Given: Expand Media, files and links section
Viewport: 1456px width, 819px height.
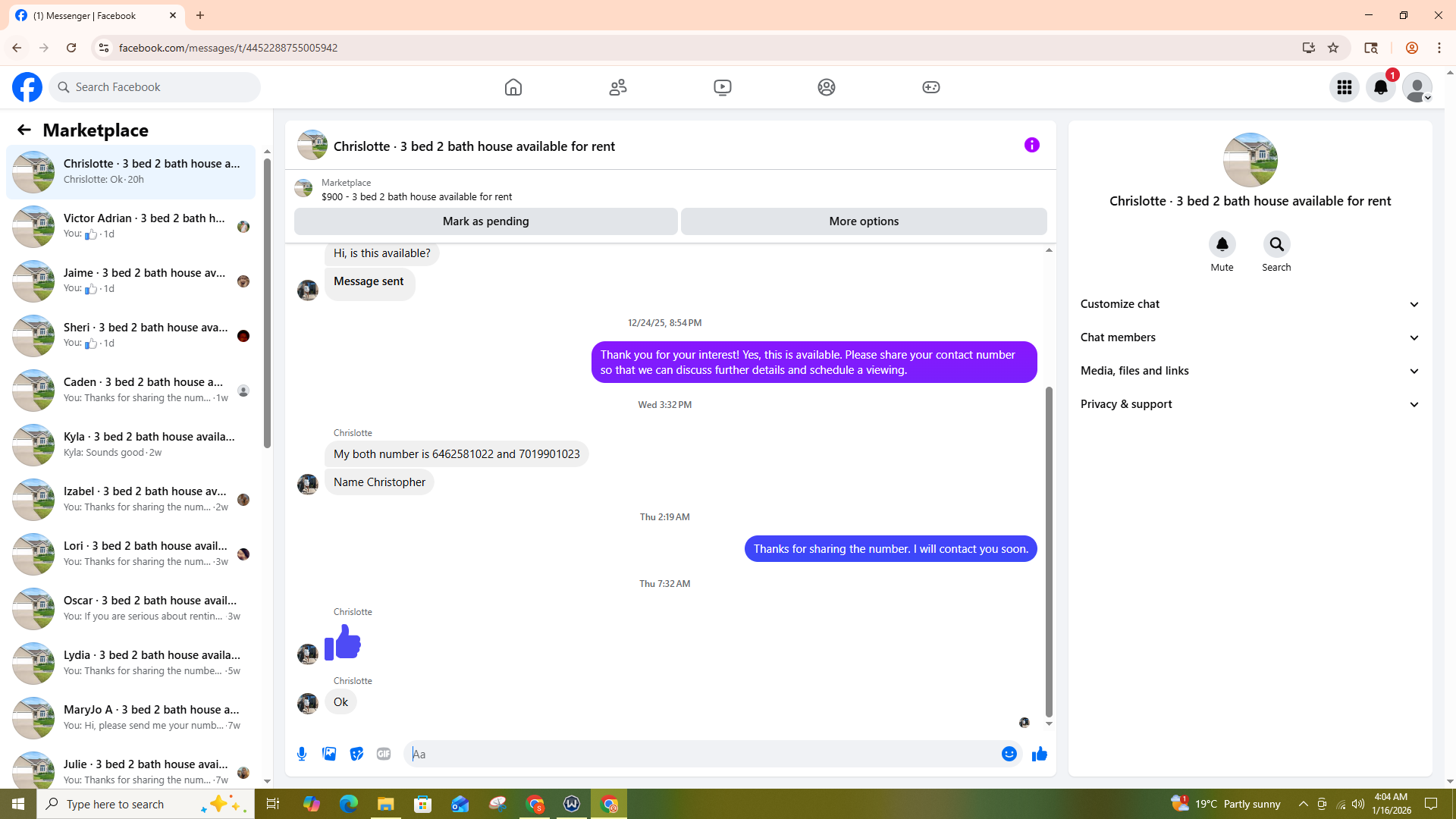Looking at the screenshot, I should [1249, 371].
